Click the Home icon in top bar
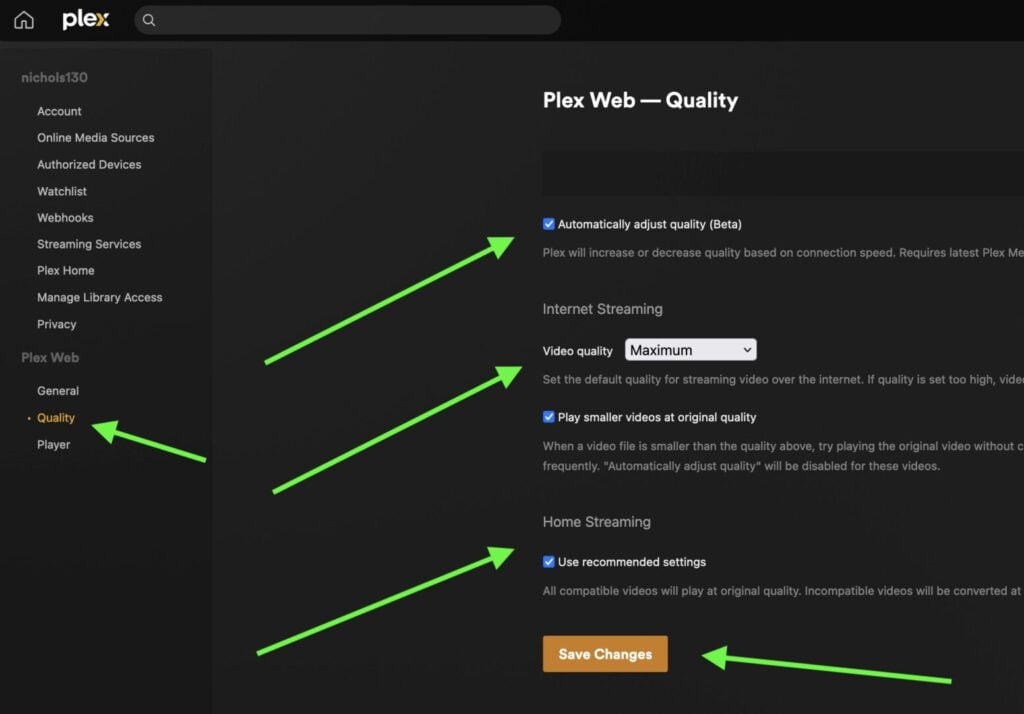This screenshot has width=1024, height=714. 24,20
